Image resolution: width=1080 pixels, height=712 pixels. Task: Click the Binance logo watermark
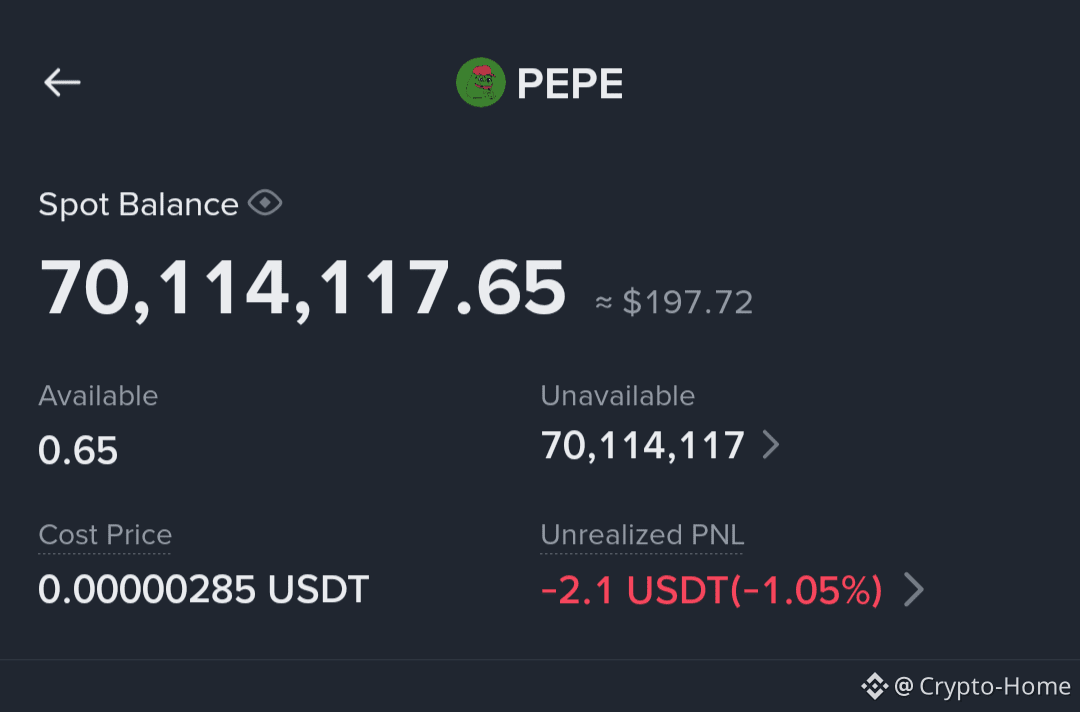(x=875, y=686)
